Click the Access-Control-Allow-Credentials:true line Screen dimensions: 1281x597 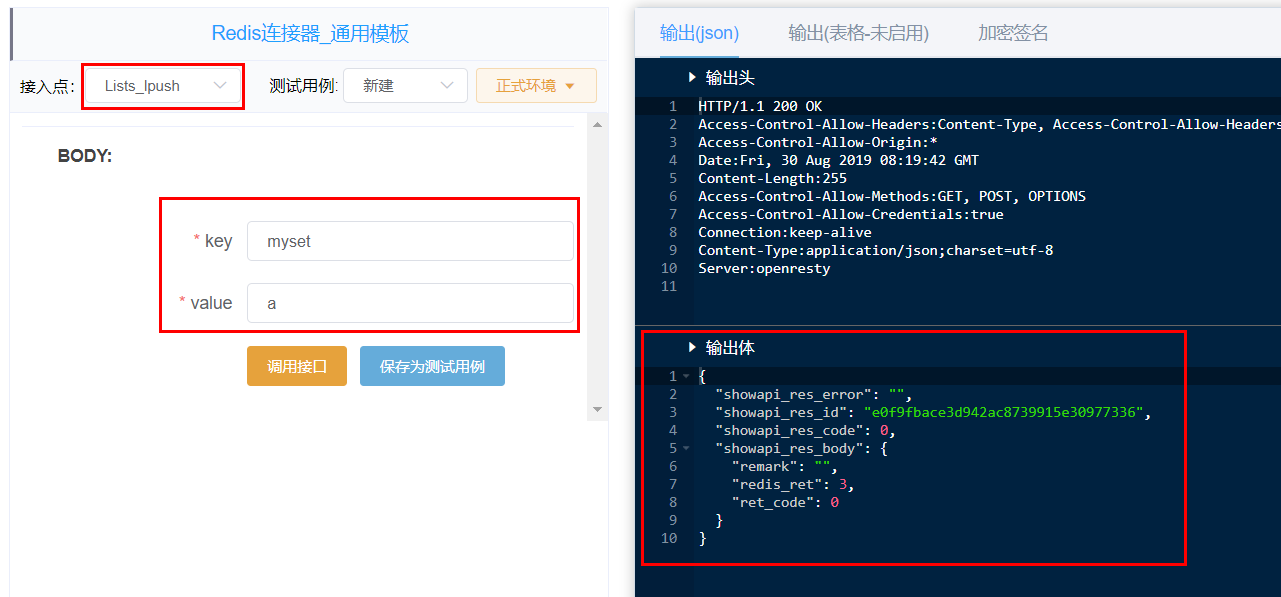851,214
